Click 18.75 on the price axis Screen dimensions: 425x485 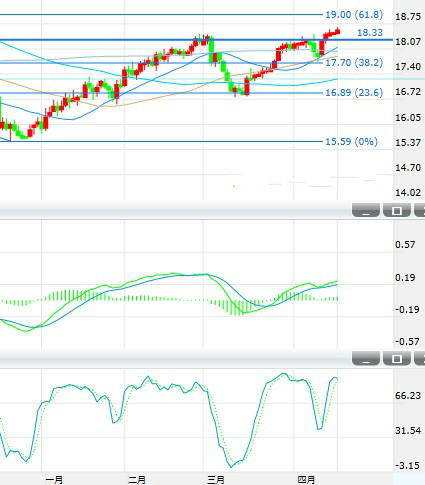pos(408,17)
